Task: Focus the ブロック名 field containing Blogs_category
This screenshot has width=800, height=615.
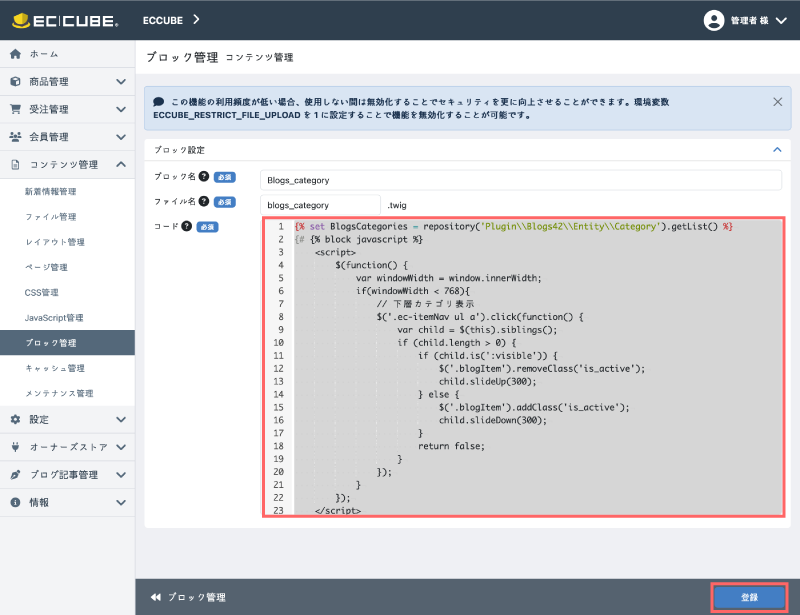Action: (520, 180)
